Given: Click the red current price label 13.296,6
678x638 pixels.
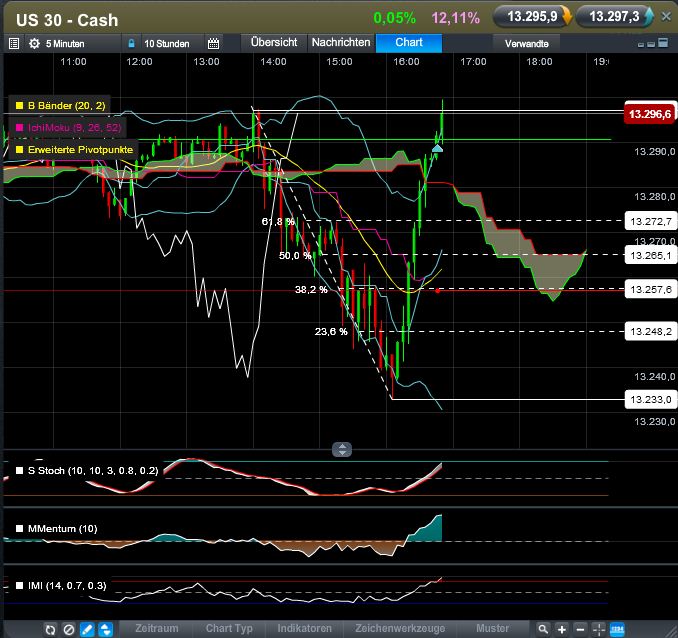Looking at the screenshot, I should (x=650, y=114).
